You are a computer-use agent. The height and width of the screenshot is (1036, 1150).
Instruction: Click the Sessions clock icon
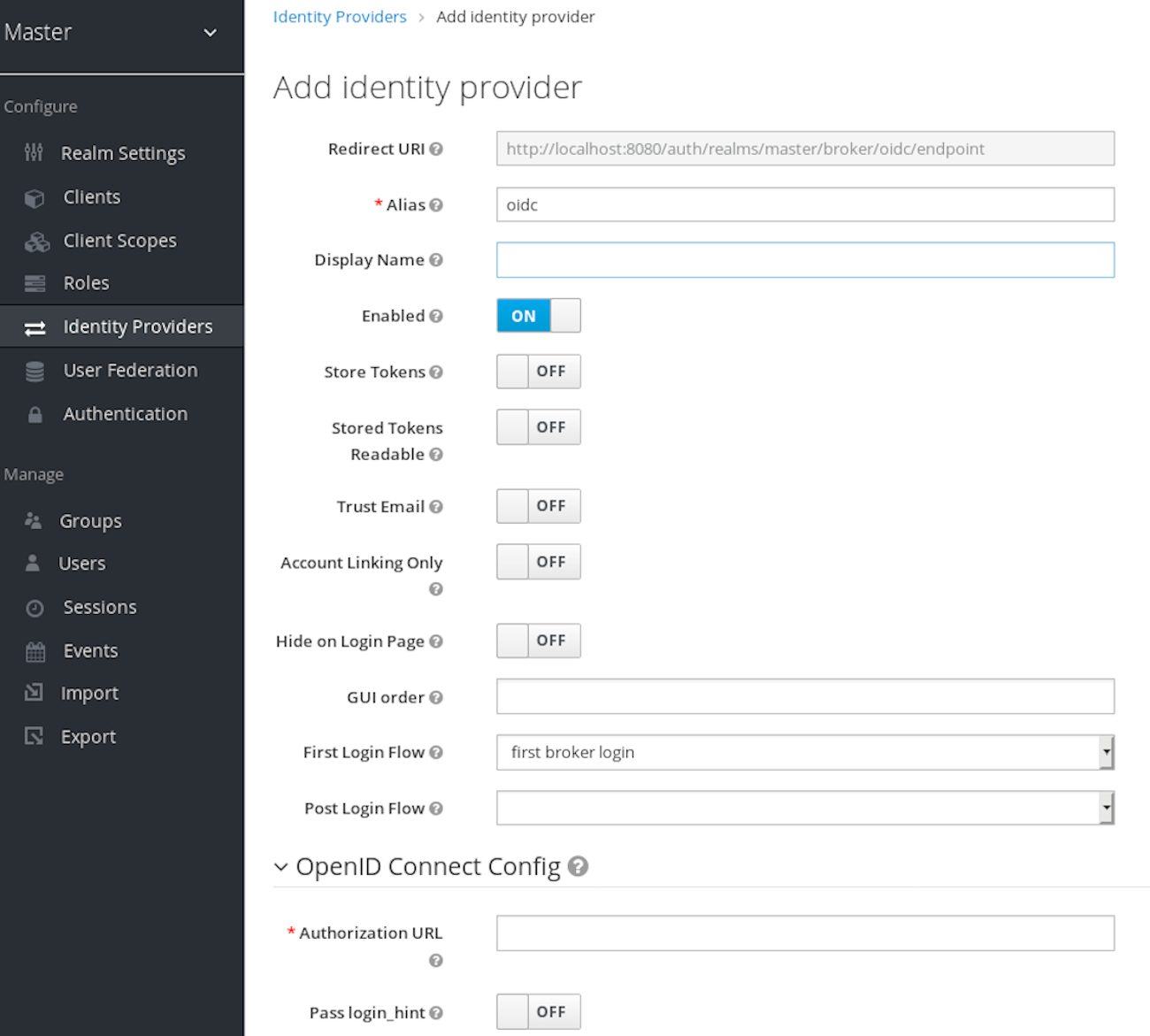[x=34, y=608]
